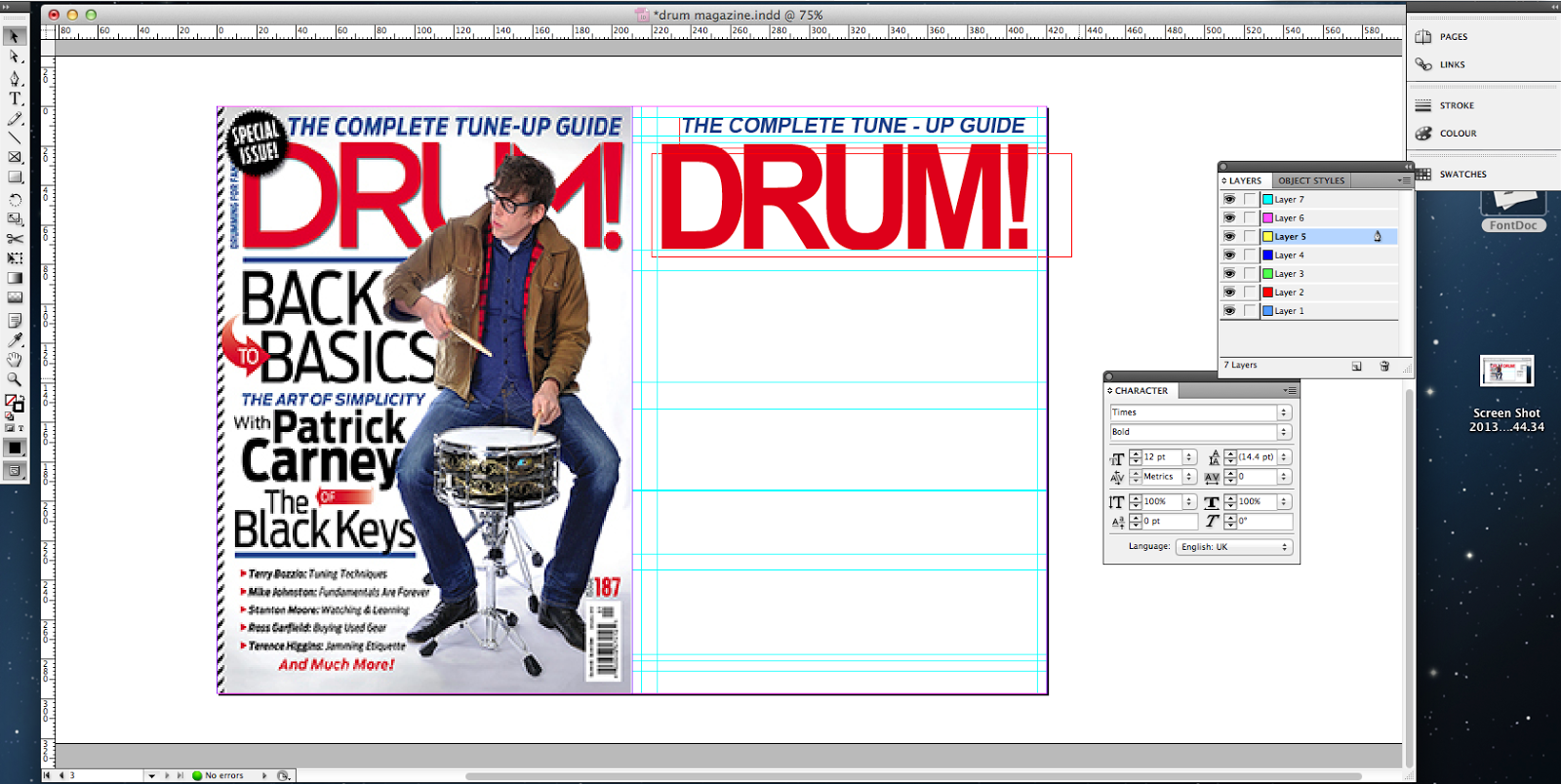Select the Screen Shot file on desktop

coord(1507,395)
